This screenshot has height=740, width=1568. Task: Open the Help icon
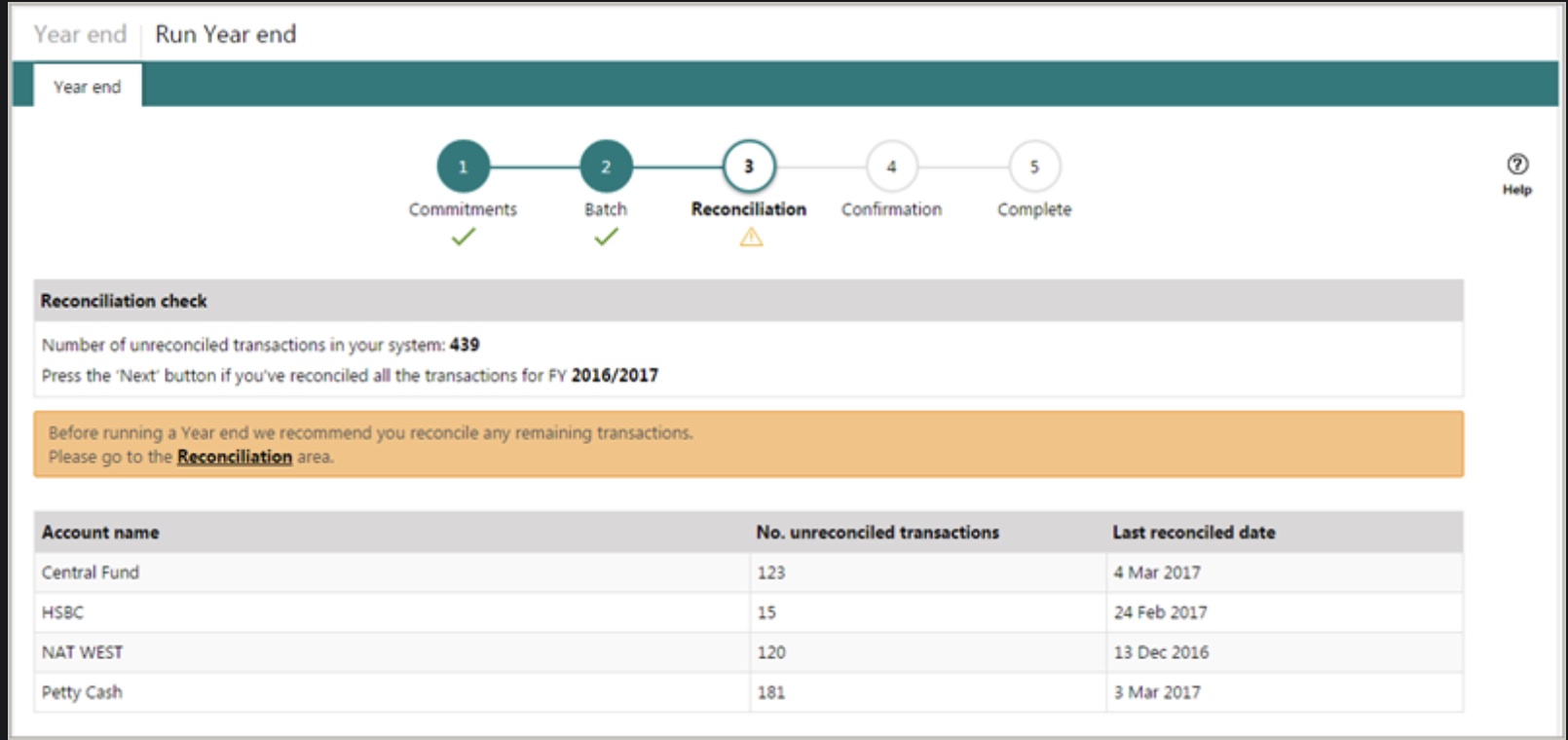(1516, 165)
